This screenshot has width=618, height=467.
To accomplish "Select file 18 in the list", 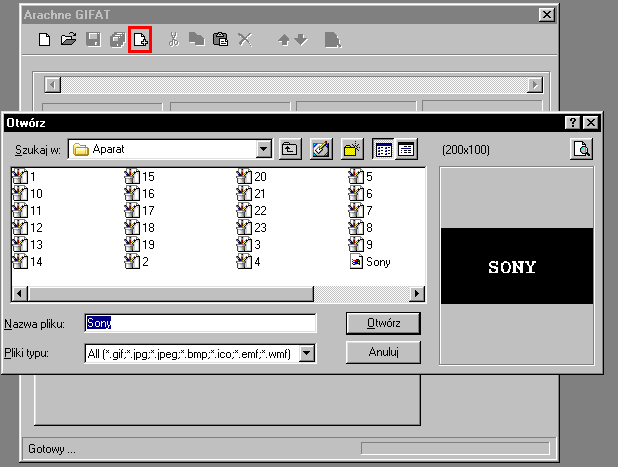I will pos(140,227).
